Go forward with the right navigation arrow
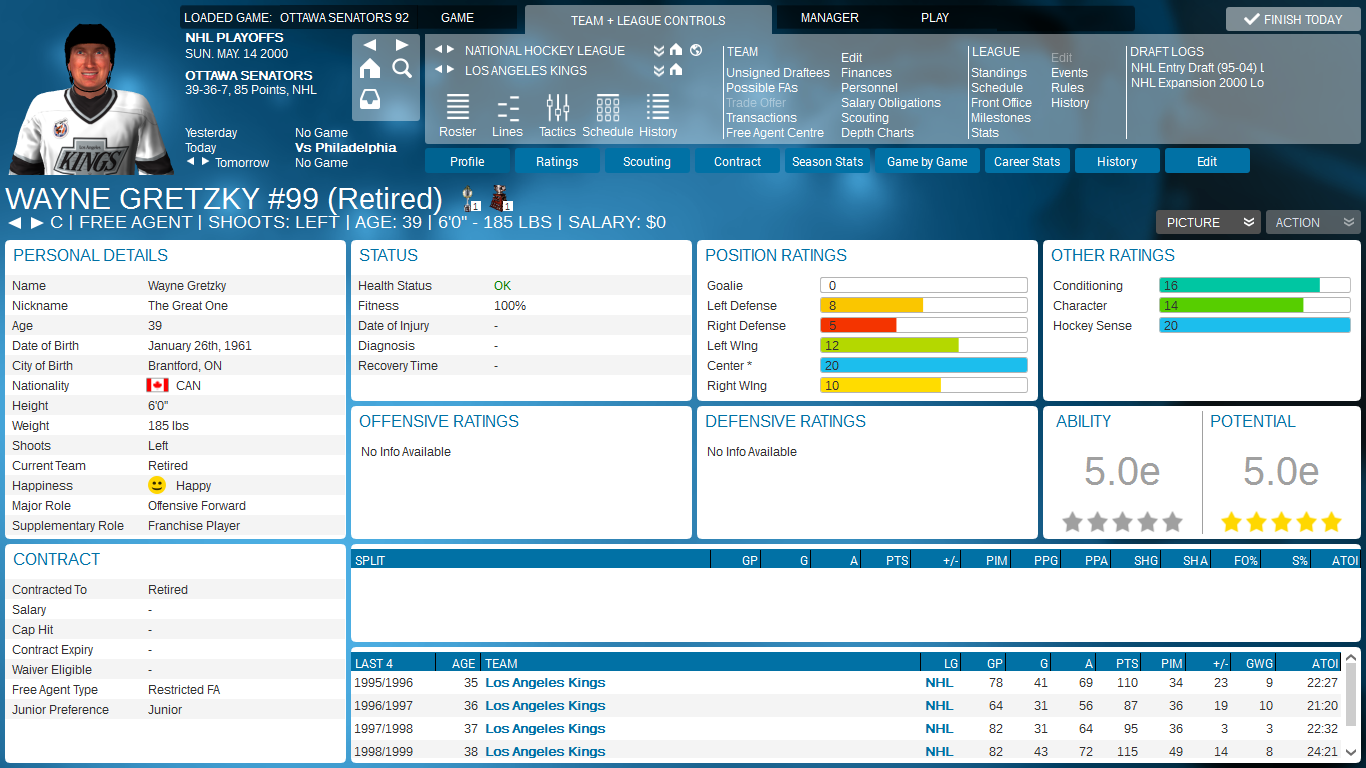This screenshot has height=768, width=1366. coord(402,45)
